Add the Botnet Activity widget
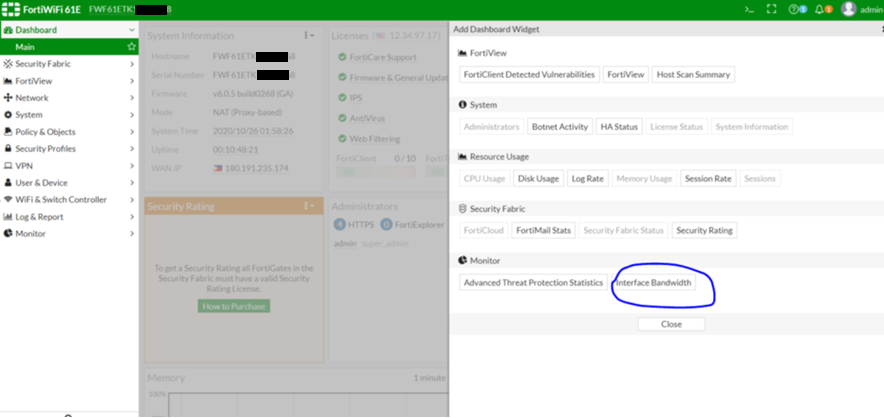Image resolution: width=884 pixels, height=418 pixels. (x=560, y=126)
